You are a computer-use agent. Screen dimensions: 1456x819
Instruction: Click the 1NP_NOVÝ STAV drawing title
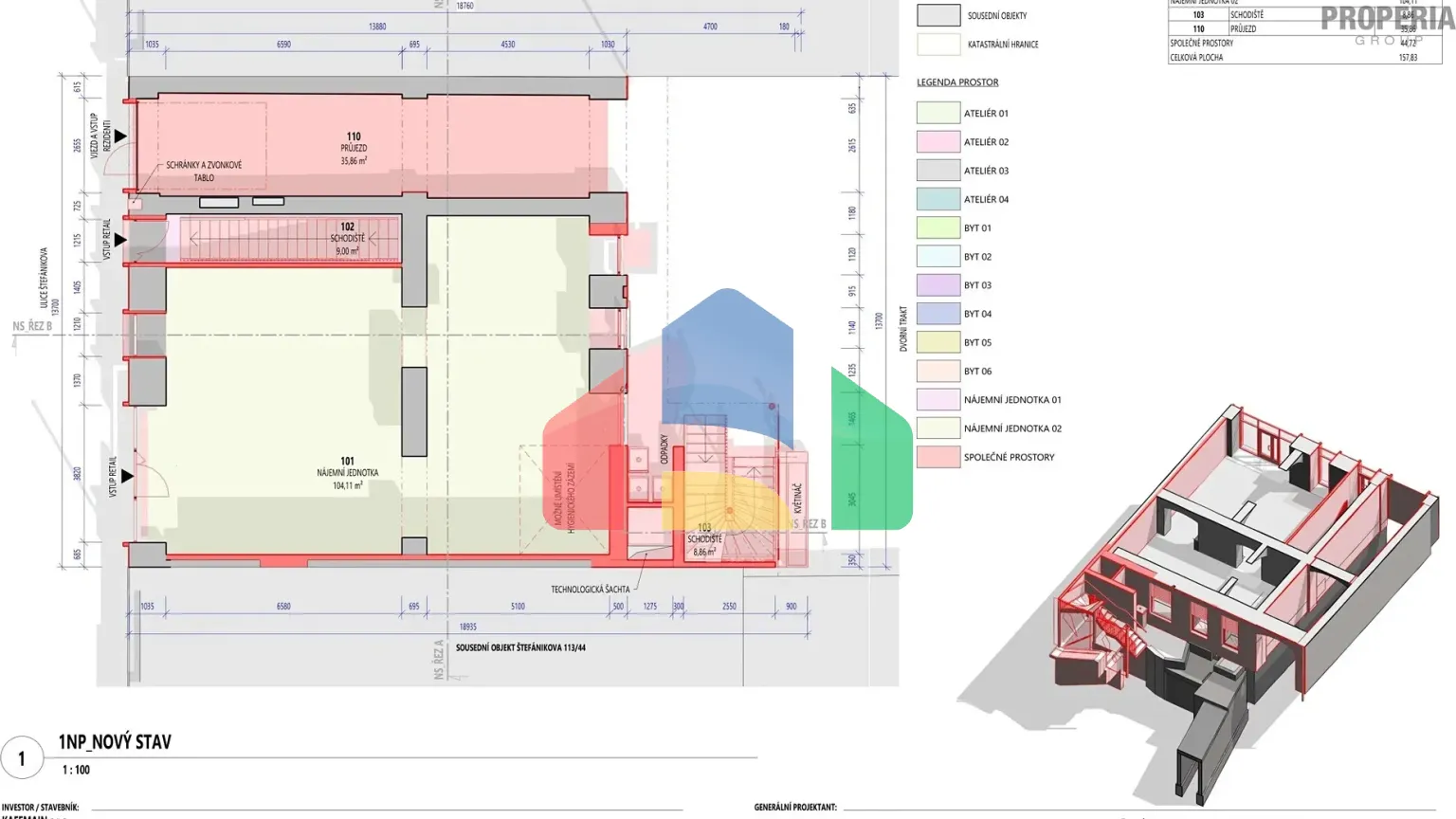(115, 742)
